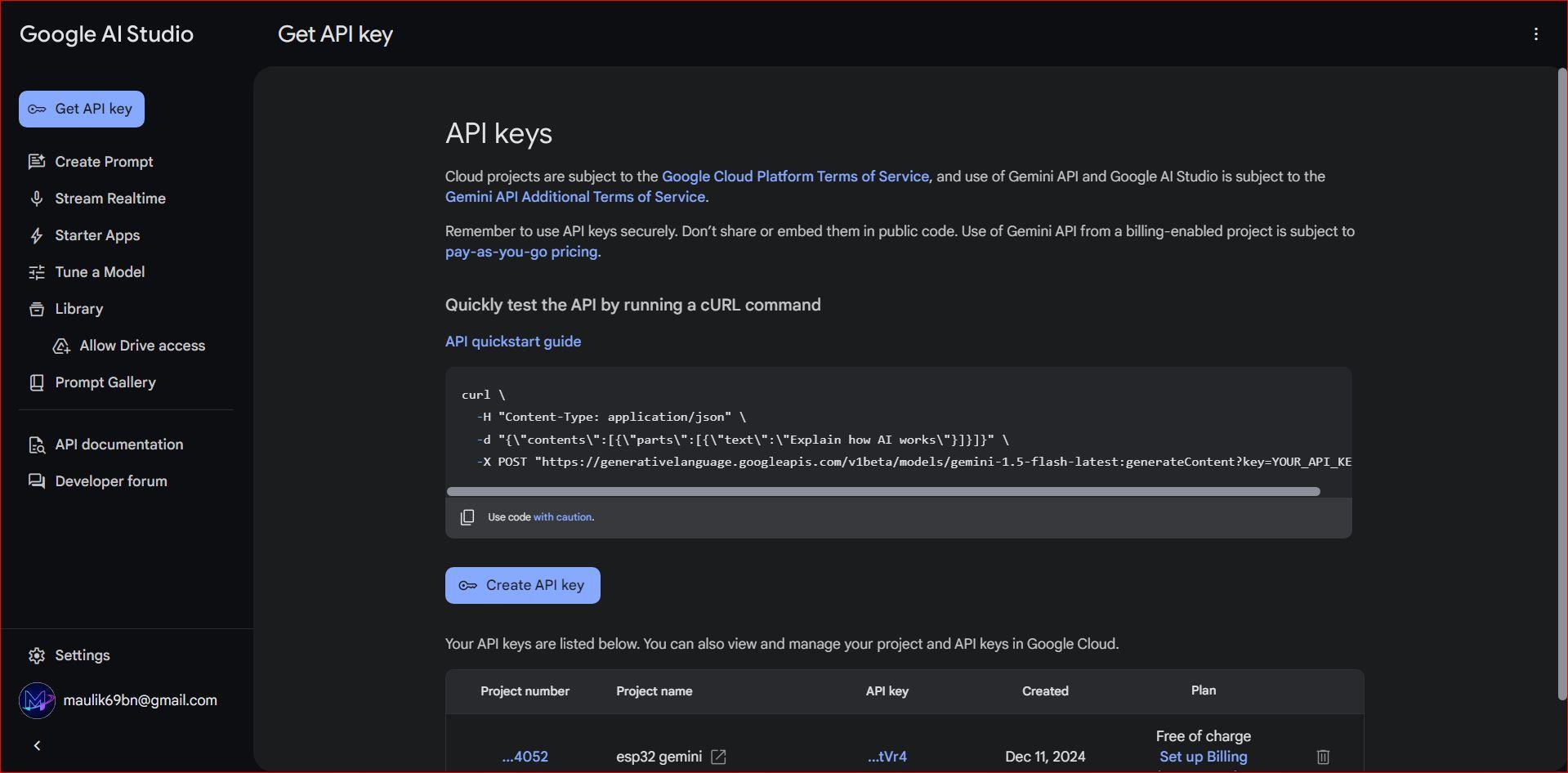Click the Create API key button
Viewport: 1568px width, 773px height.
point(523,585)
